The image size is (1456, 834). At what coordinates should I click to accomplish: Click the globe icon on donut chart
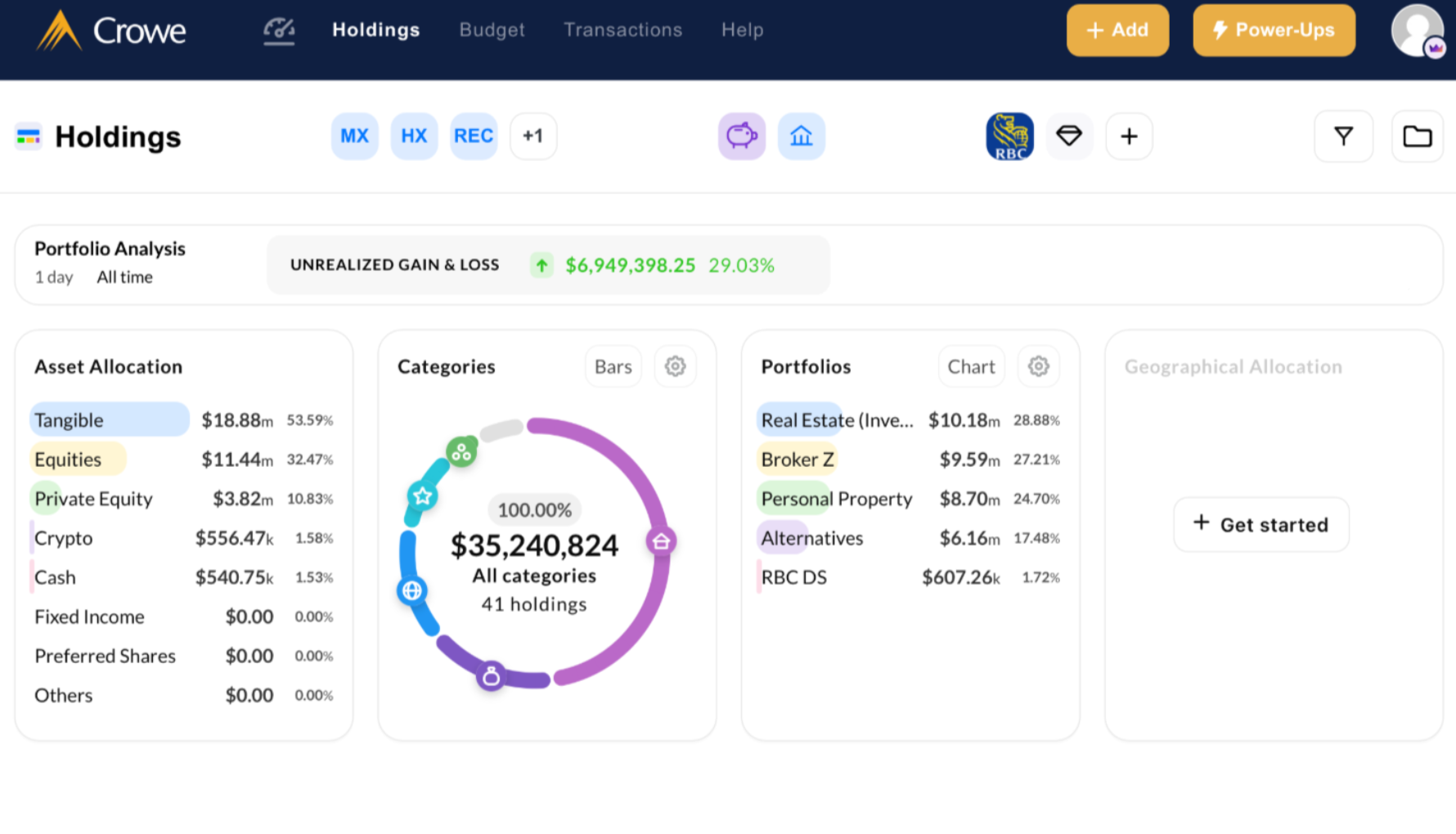coord(411,590)
